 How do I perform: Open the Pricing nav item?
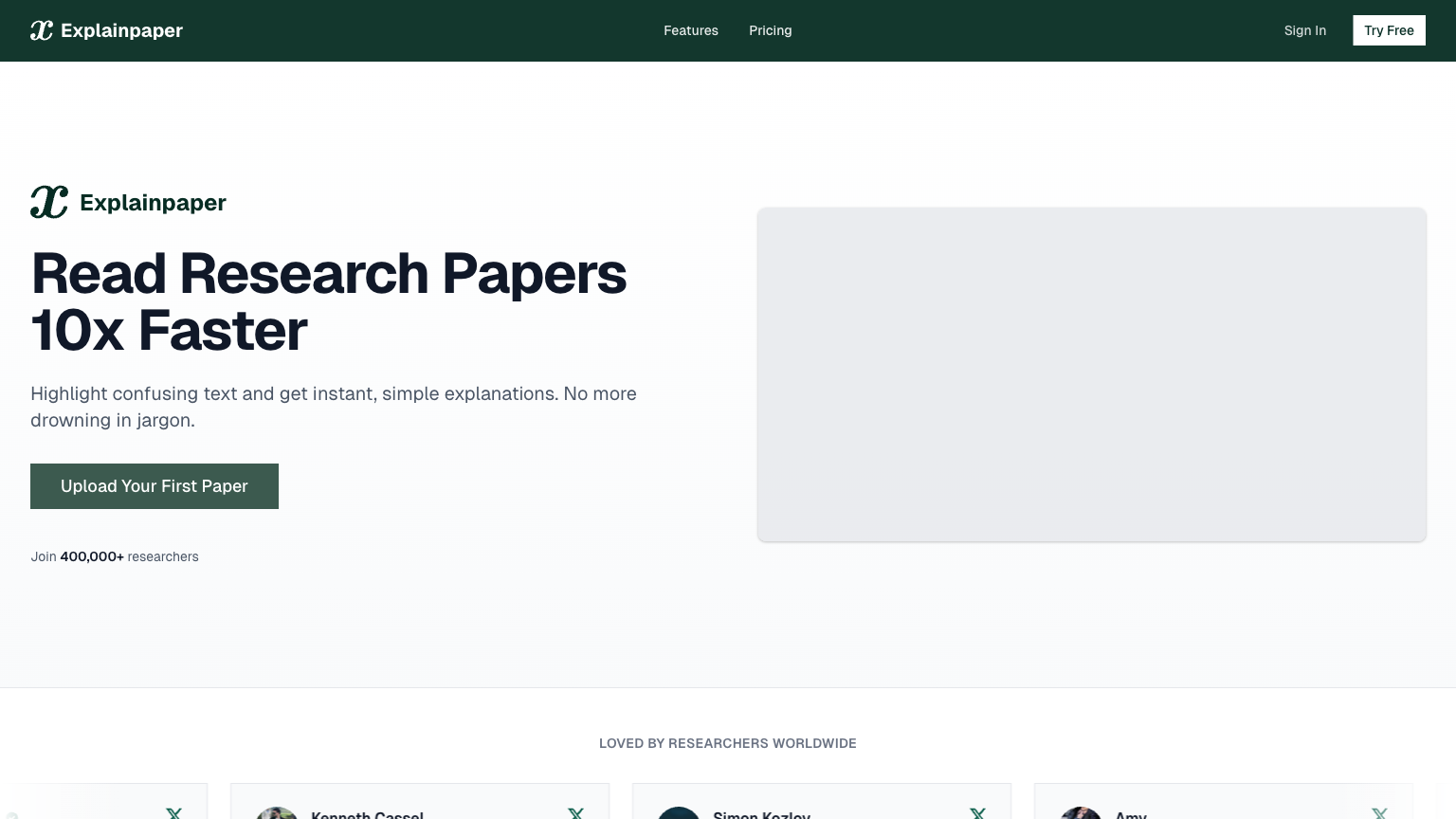pos(771,30)
